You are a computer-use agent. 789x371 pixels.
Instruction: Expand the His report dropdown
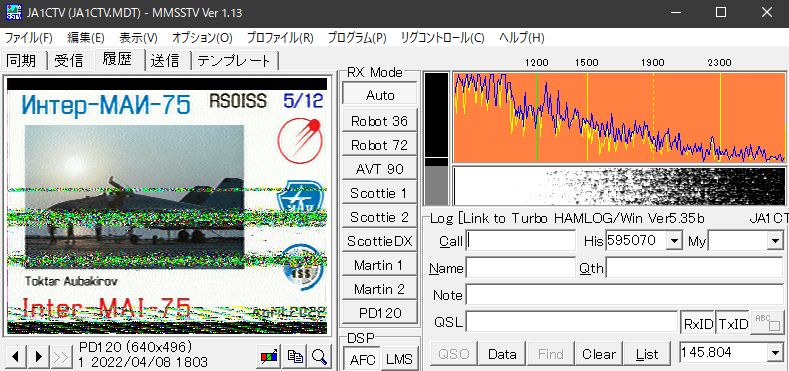point(673,241)
